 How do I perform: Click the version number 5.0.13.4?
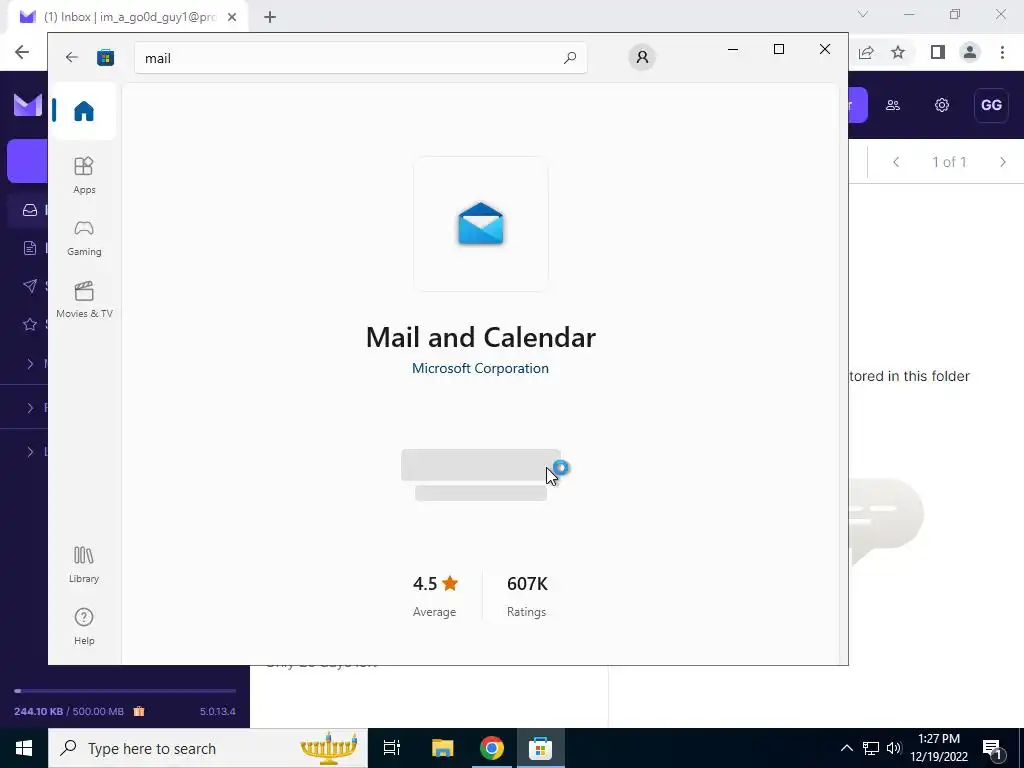click(217, 711)
